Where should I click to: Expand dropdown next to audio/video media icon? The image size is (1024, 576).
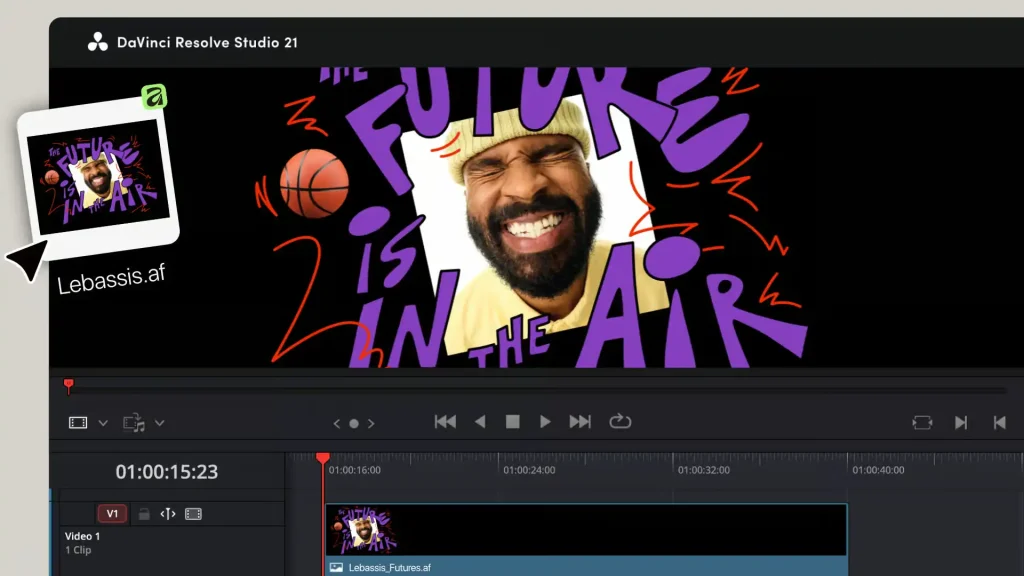pyautogui.click(x=160, y=423)
